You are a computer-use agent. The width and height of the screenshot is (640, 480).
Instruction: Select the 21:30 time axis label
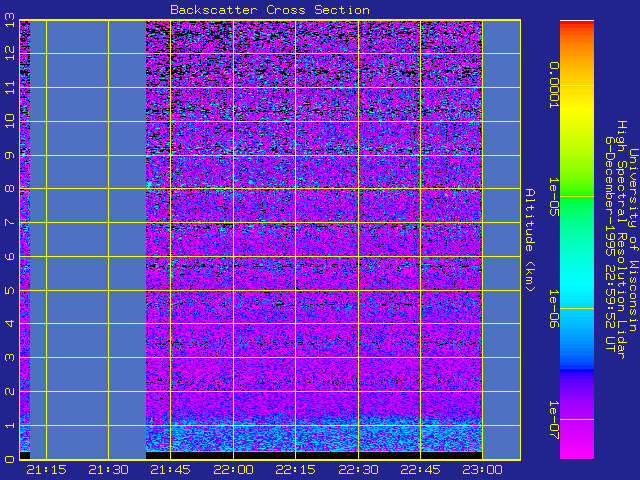pyautogui.click(x=109, y=470)
